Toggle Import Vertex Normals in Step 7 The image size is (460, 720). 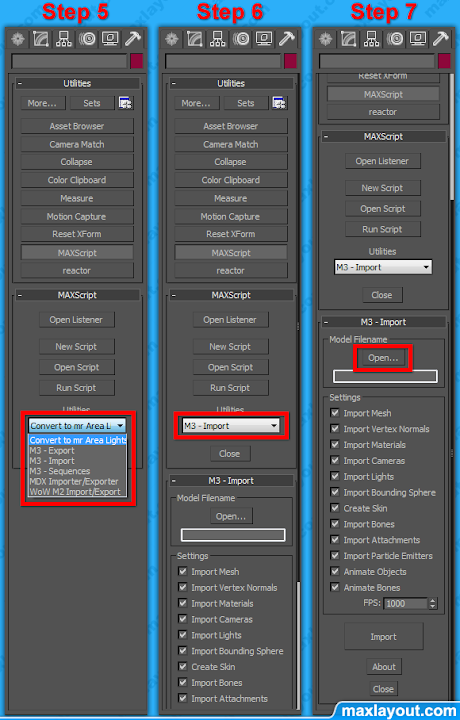[x=335, y=428]
